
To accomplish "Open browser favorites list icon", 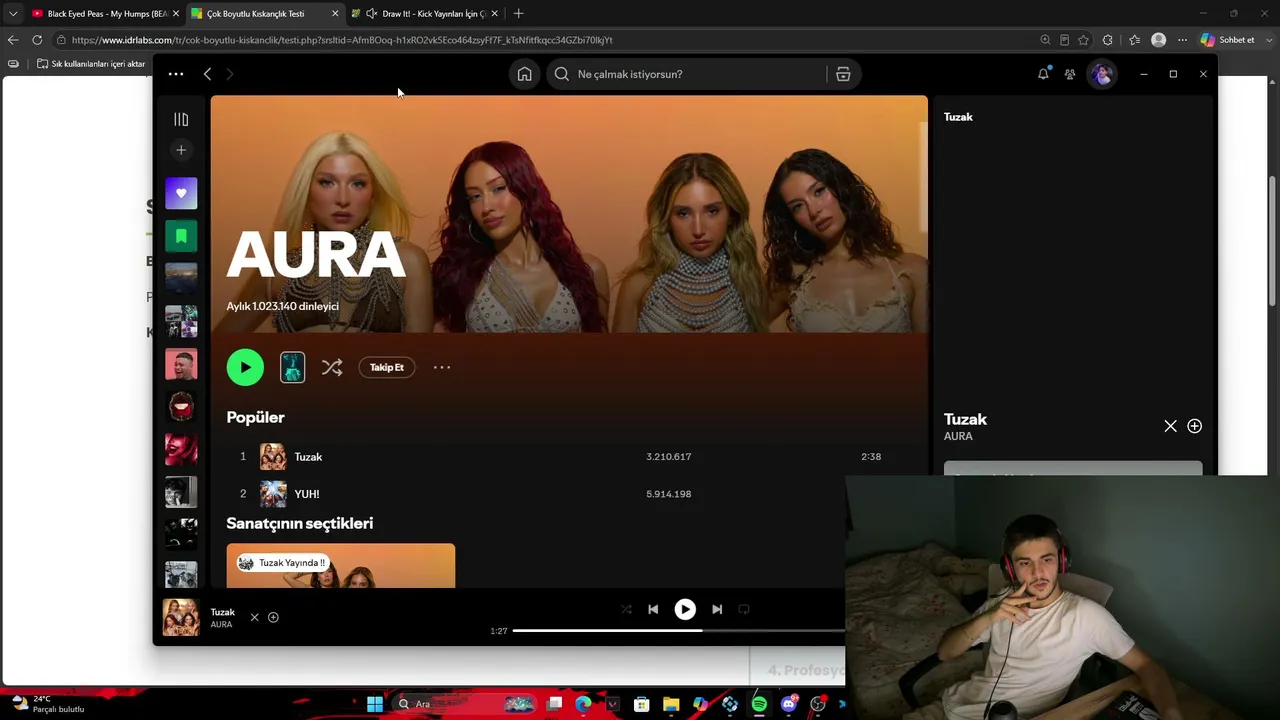I will tap(1134, 40).
